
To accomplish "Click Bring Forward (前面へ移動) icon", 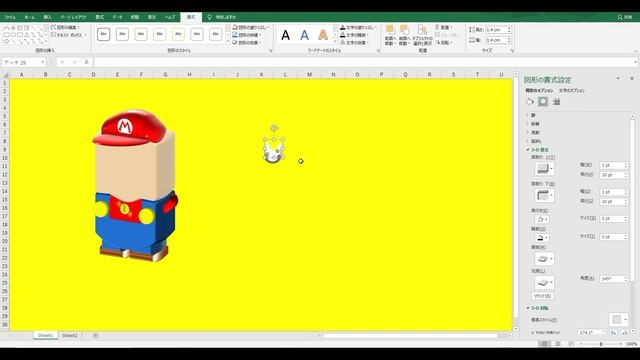I will click(x=390, y=30).
